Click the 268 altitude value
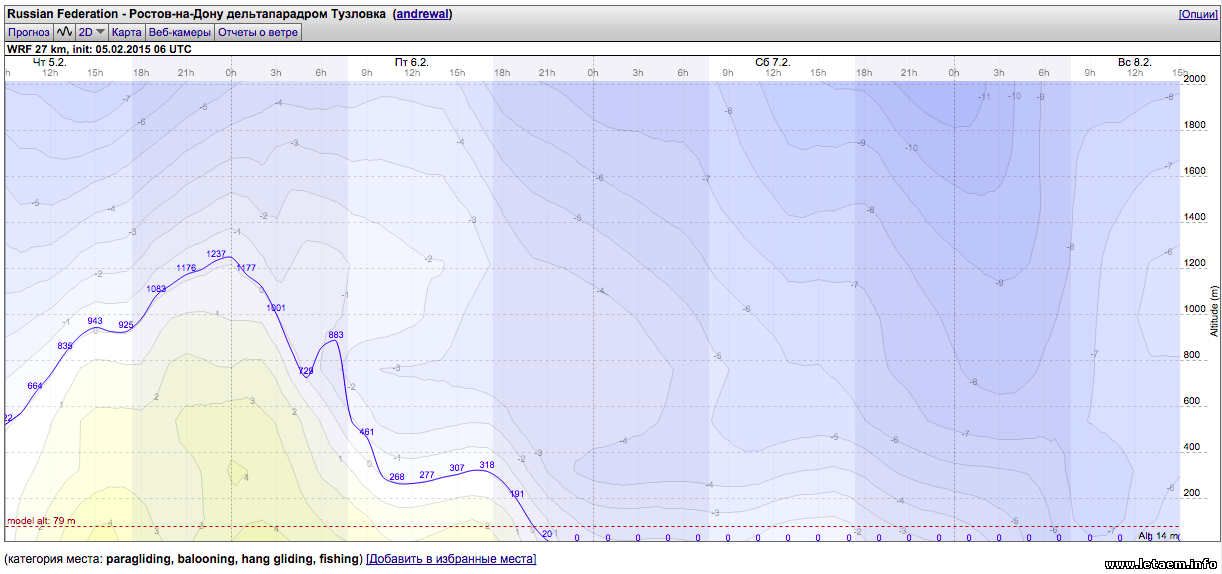 pyautogui.click(x=397, y=477)
